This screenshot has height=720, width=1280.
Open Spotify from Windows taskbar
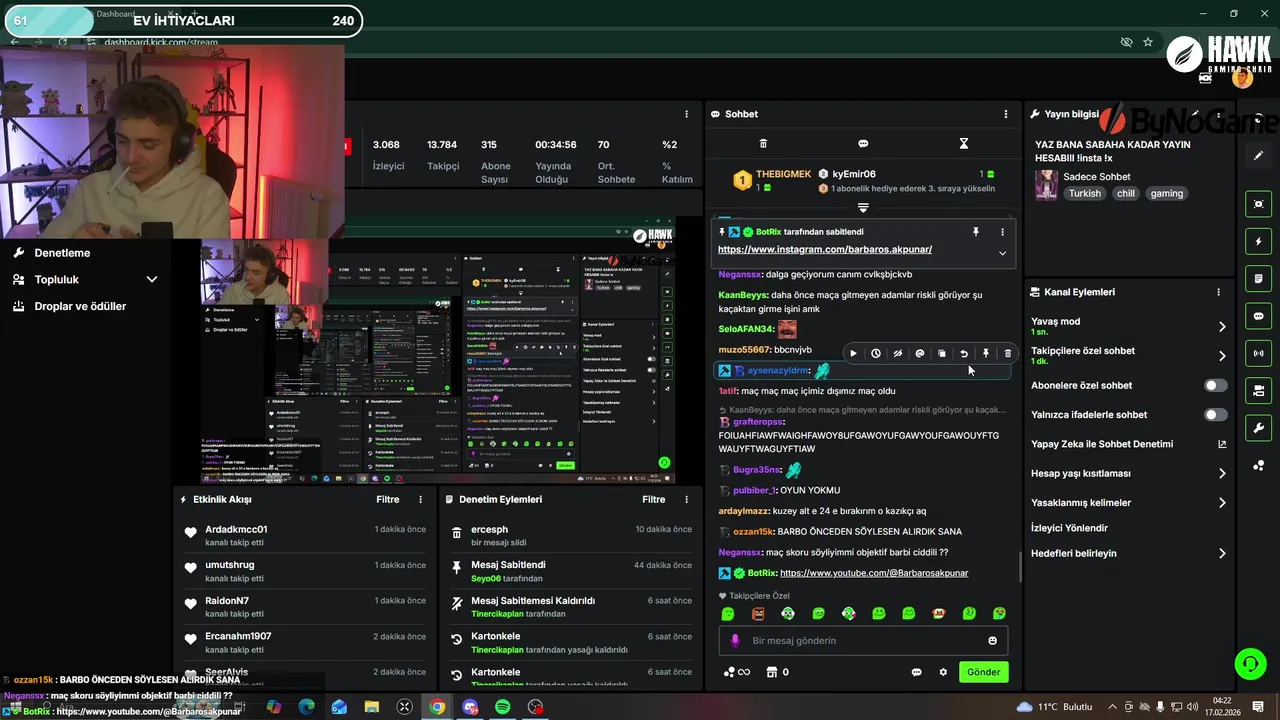tap(503, 707)
